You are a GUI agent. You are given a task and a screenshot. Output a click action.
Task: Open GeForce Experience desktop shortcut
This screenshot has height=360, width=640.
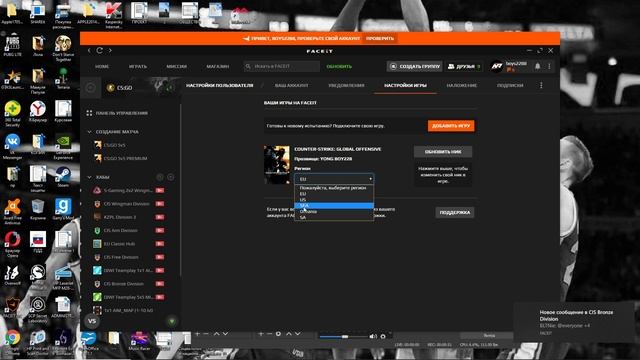click(63, 146)
